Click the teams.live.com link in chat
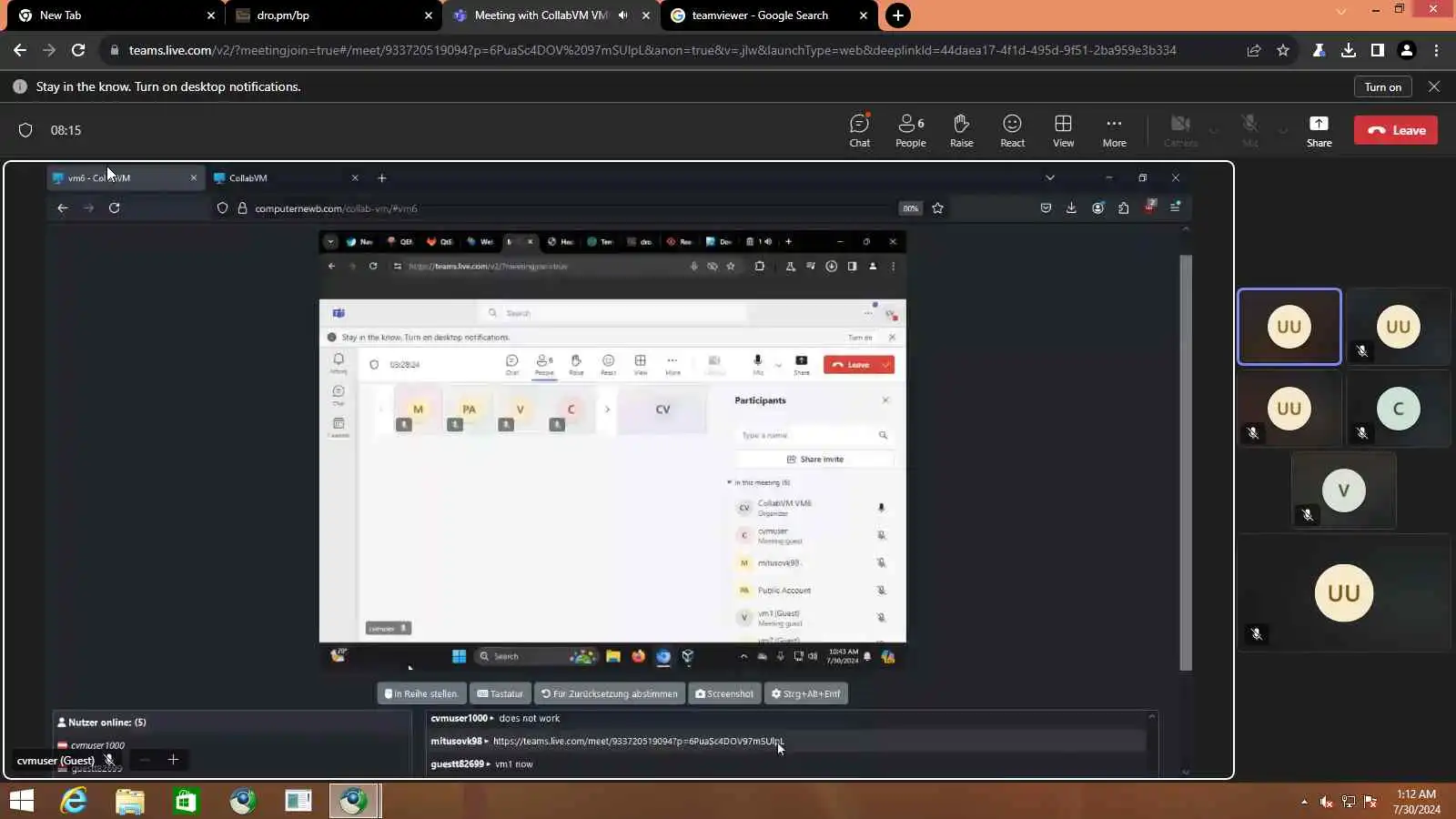The height and width of the screenshot is (819, 1456). tap(638, 741)
